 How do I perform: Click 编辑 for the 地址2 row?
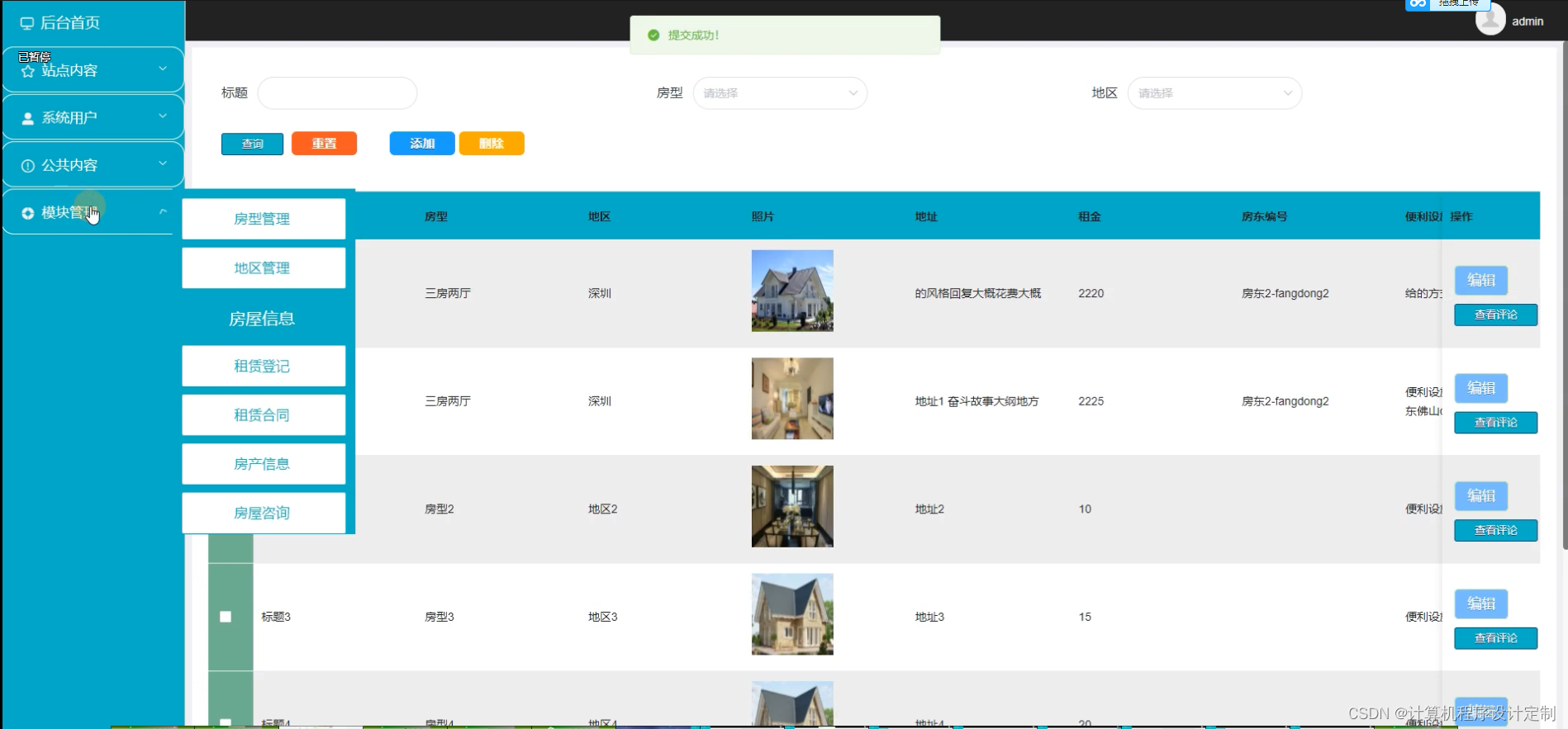(1481, 496)
